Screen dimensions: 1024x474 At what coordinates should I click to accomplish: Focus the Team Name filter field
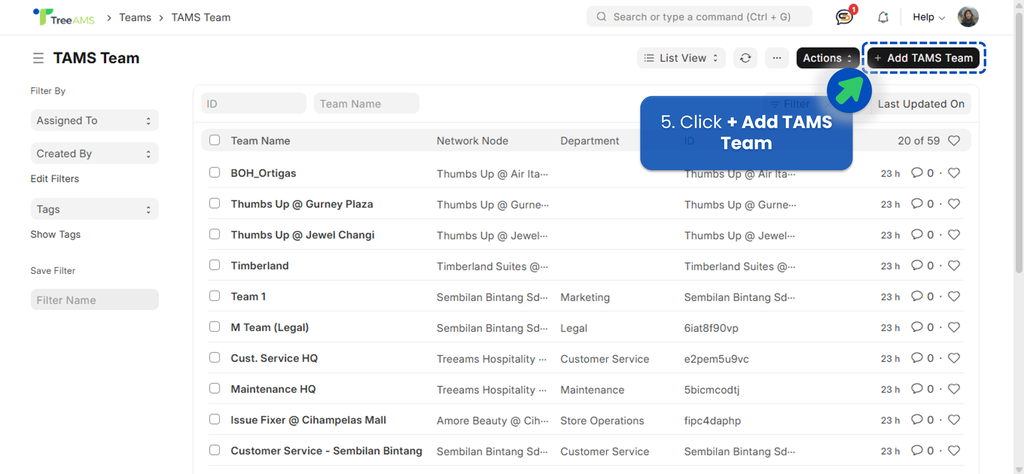(x=366, y=103)
